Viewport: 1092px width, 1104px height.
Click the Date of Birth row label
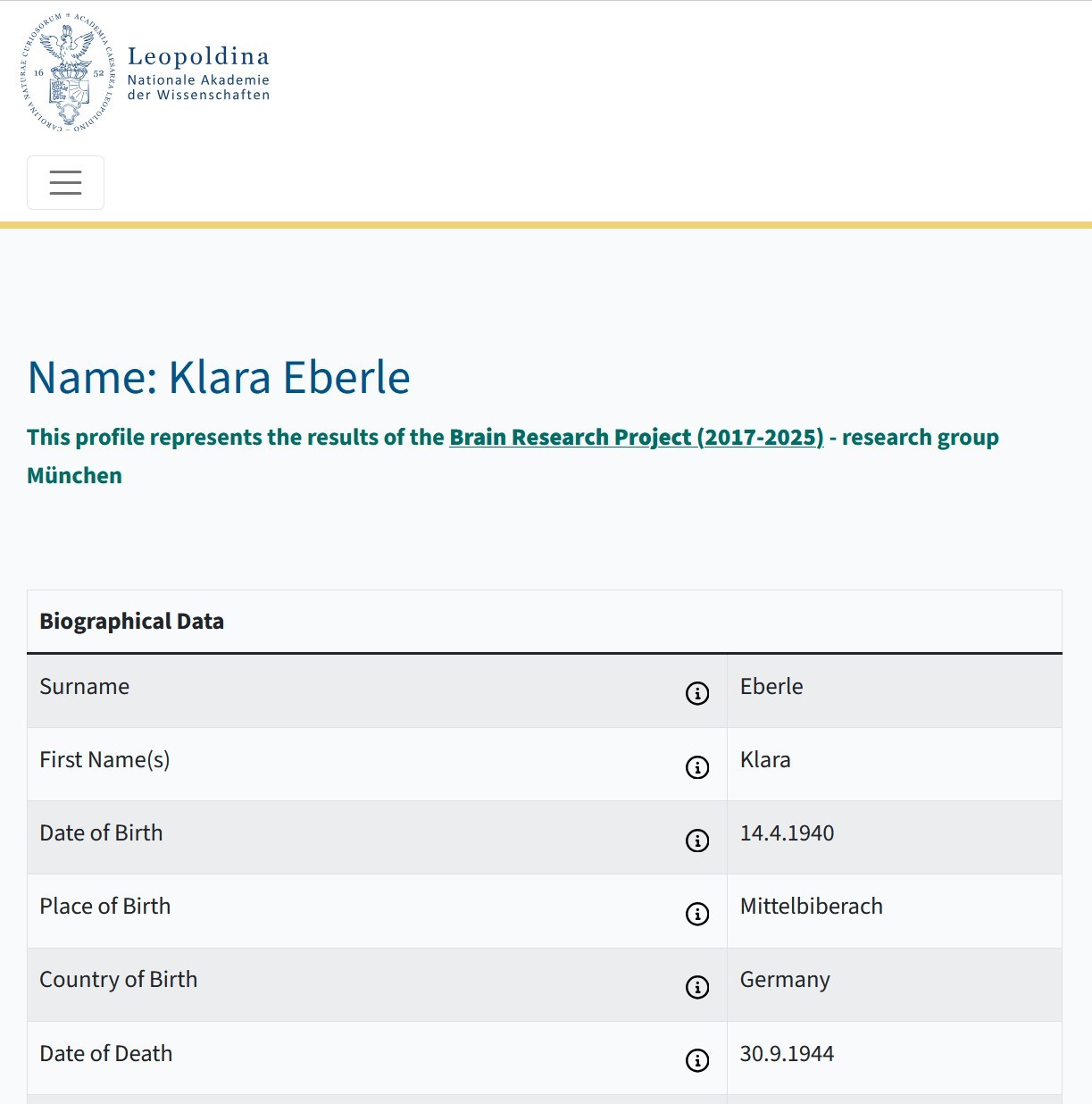tap(101, 832)
